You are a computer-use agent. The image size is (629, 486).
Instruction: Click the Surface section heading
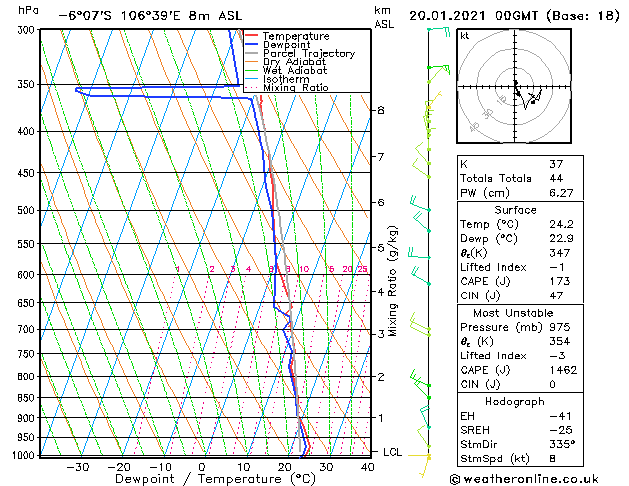514,210
